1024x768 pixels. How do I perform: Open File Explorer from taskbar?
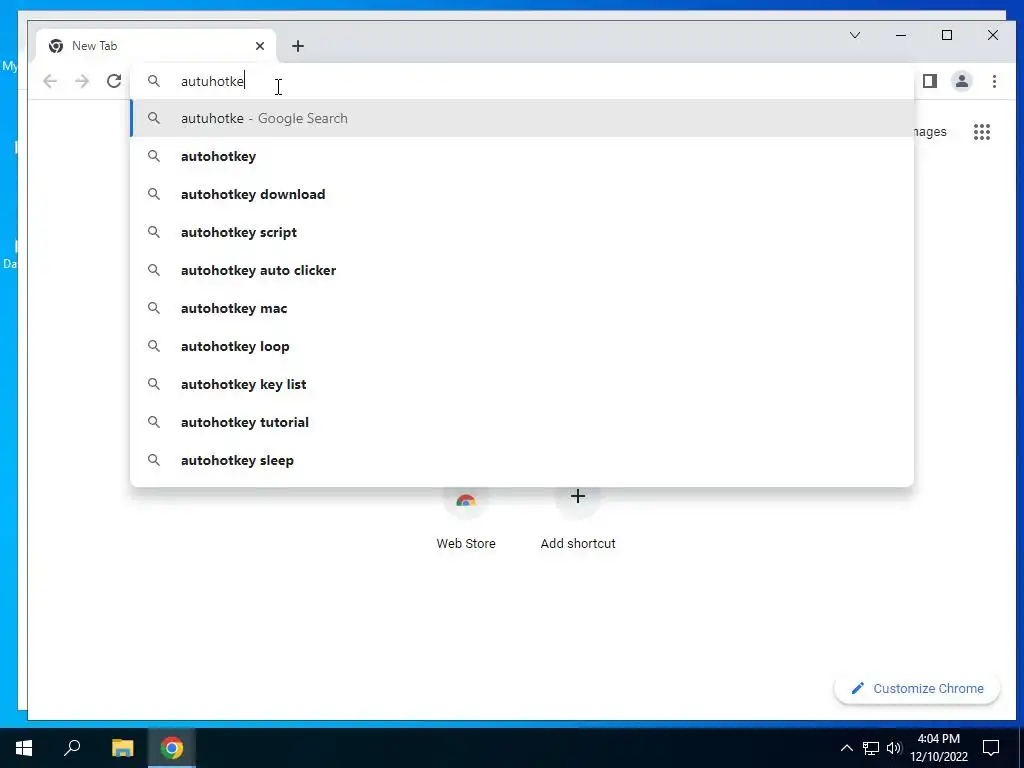(x=122, y=748)
